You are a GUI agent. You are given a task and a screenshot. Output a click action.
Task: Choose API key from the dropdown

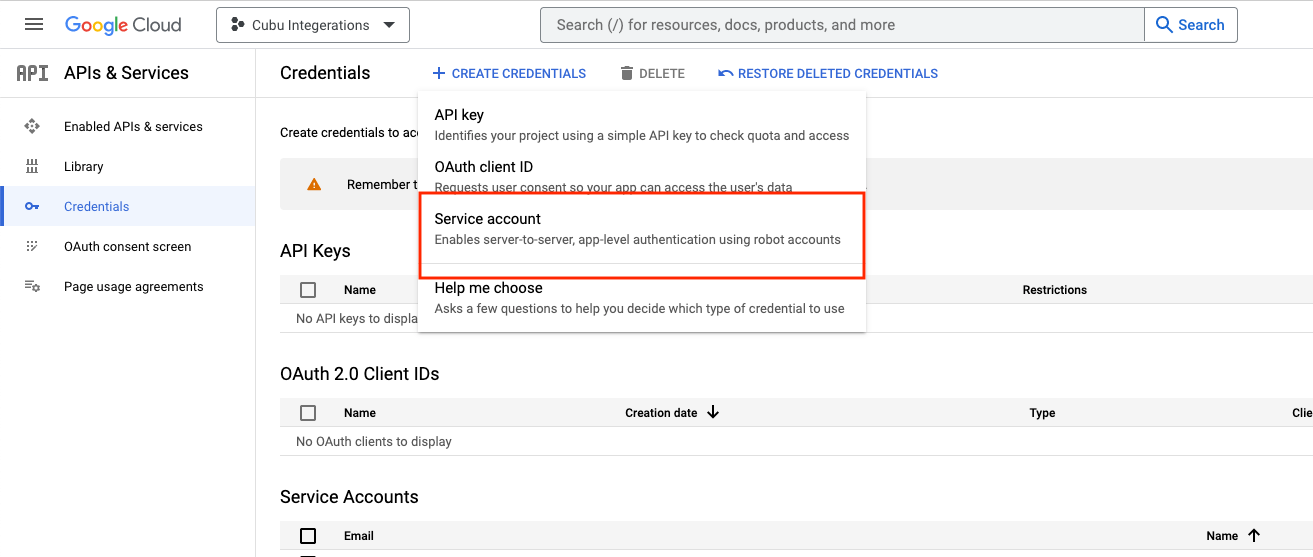coord(642,125)
